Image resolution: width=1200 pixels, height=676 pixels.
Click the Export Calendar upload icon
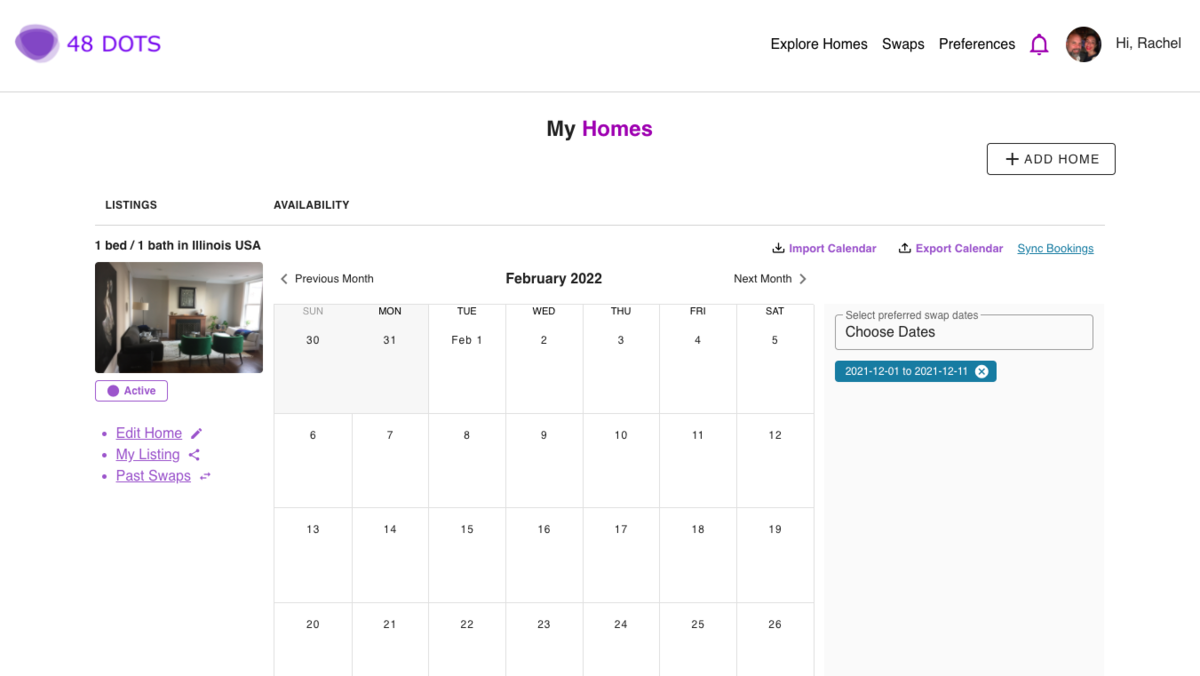coord(905,248)
